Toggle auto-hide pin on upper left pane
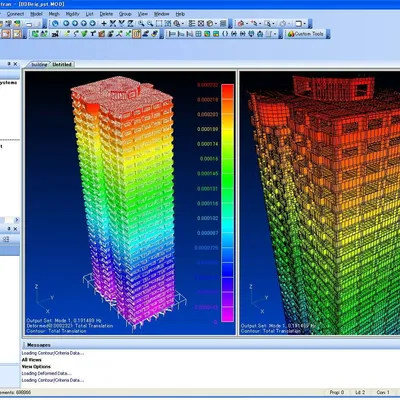Image resolution: width=400 pixels, height=400 pixels. 9,64
